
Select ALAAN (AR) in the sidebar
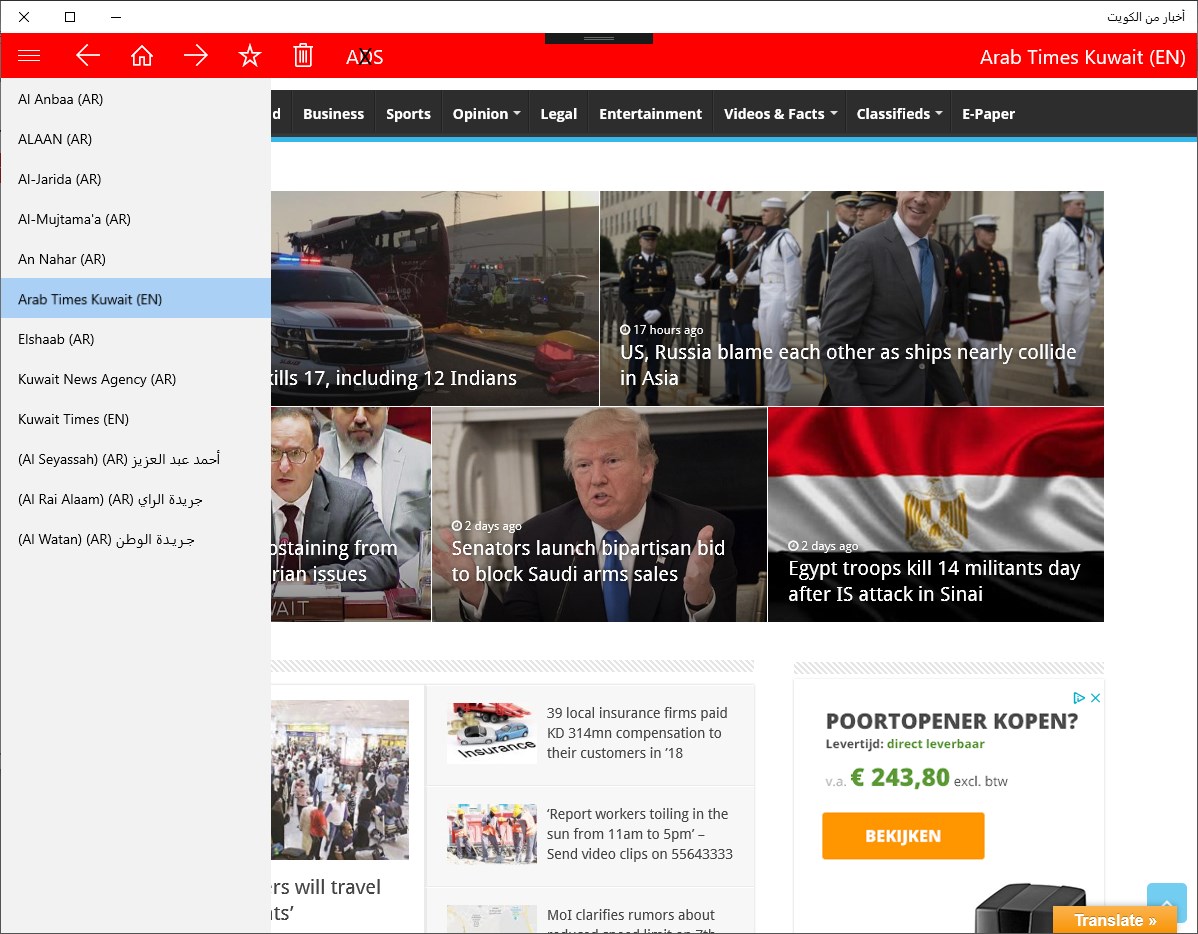click(135, 139)
